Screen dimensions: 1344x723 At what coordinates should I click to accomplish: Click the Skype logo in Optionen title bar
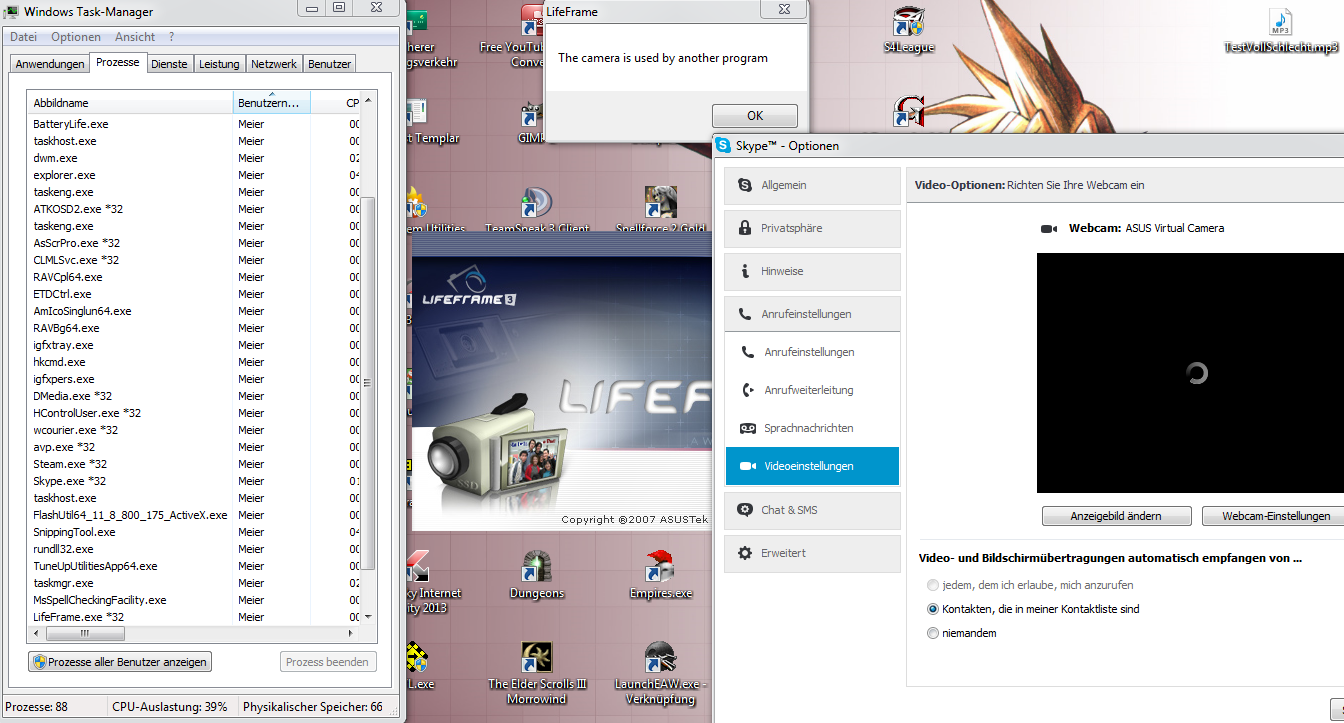tap(723, 146)
